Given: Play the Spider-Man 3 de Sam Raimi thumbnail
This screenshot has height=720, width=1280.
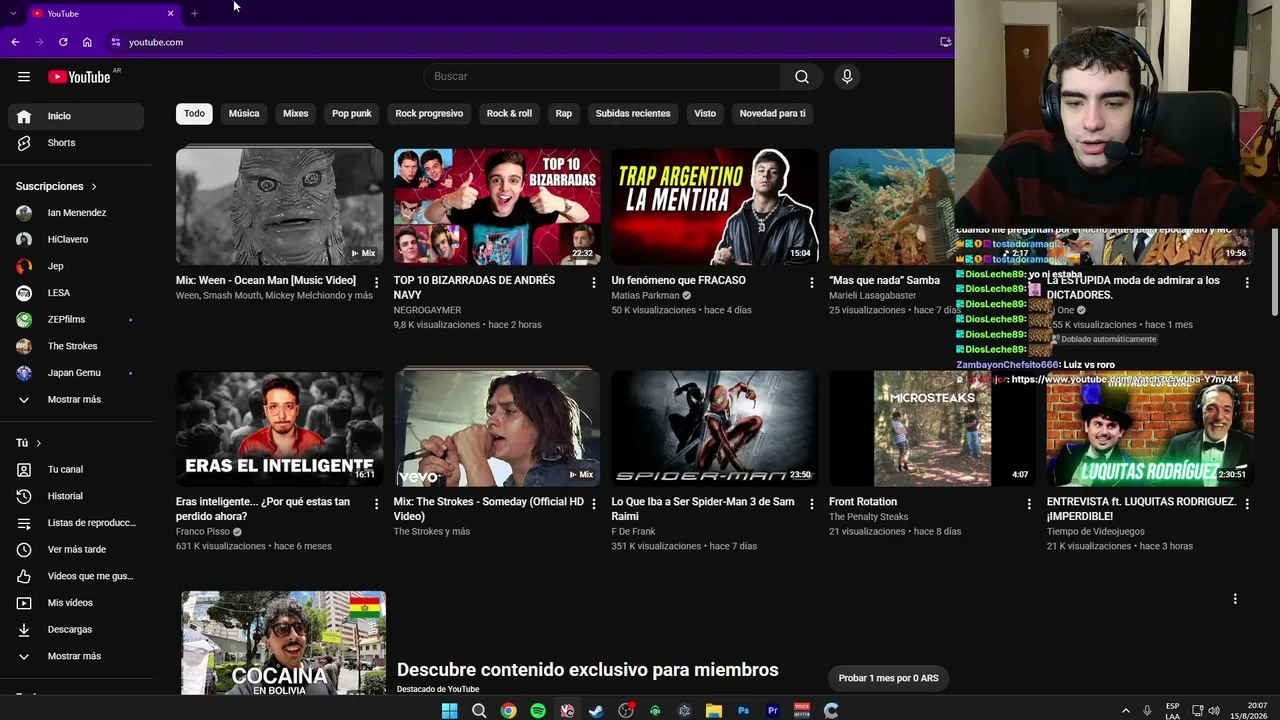Looking at the screenshot, I should 715,429.
